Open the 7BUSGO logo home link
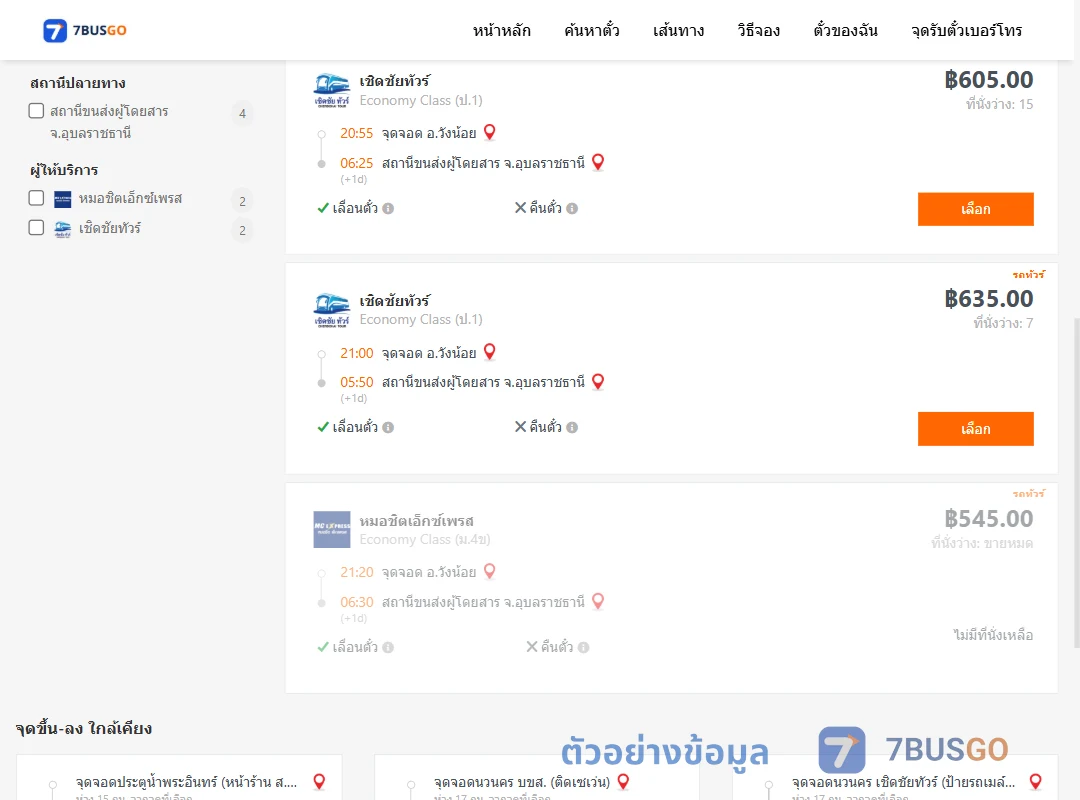1080x800 pixels. [x=85, y=30]
